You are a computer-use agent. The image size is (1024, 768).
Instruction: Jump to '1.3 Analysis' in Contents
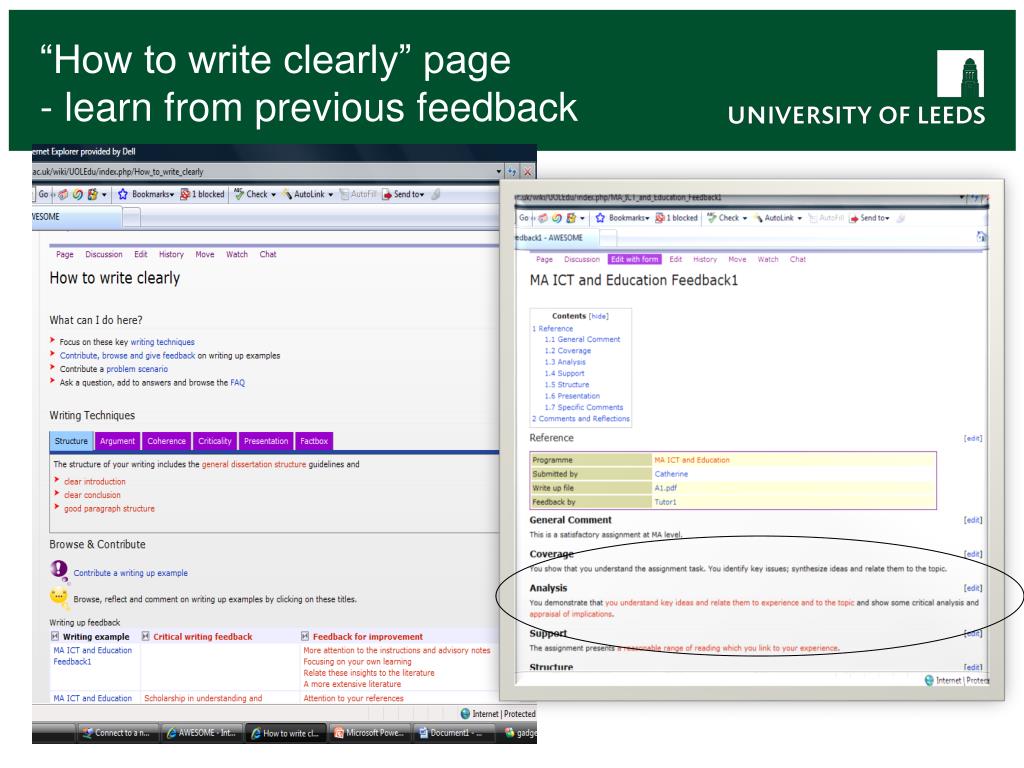tap(565, 362)
